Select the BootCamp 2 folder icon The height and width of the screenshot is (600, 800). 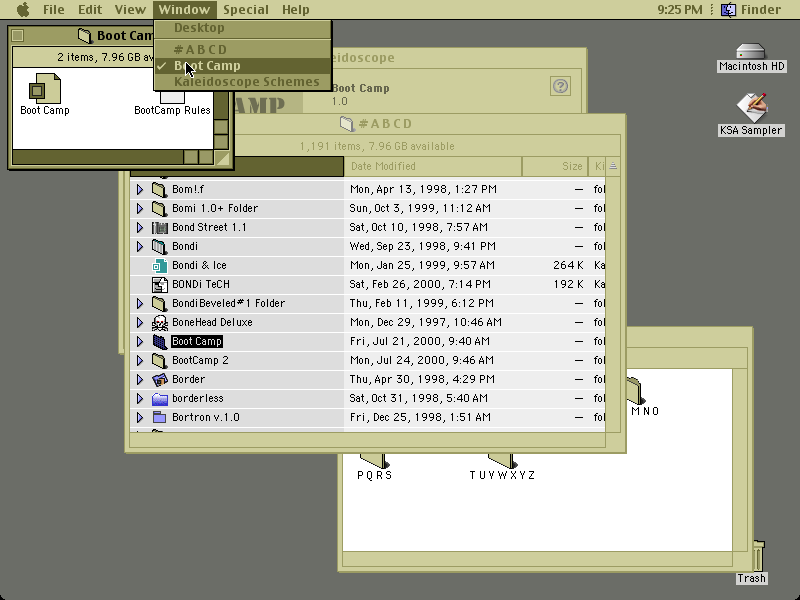(160, 361)
